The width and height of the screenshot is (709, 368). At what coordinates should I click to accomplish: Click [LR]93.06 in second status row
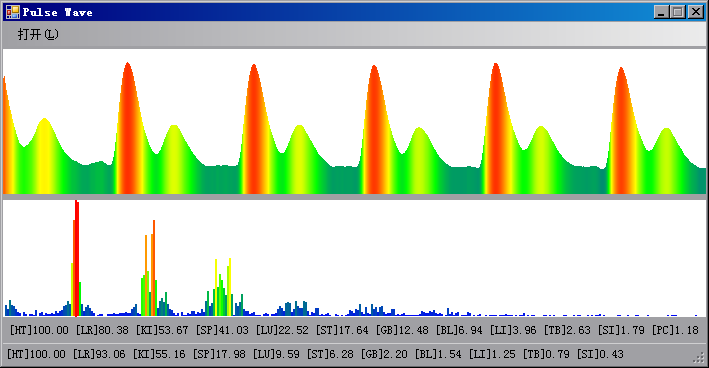[x=99, y=354]
